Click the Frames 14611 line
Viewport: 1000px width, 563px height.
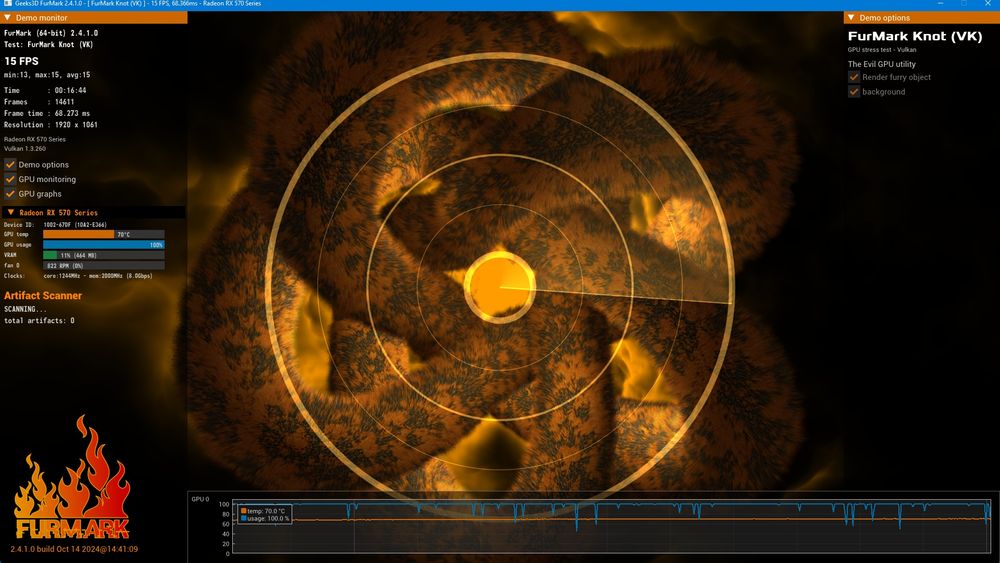tap(39, 102)
